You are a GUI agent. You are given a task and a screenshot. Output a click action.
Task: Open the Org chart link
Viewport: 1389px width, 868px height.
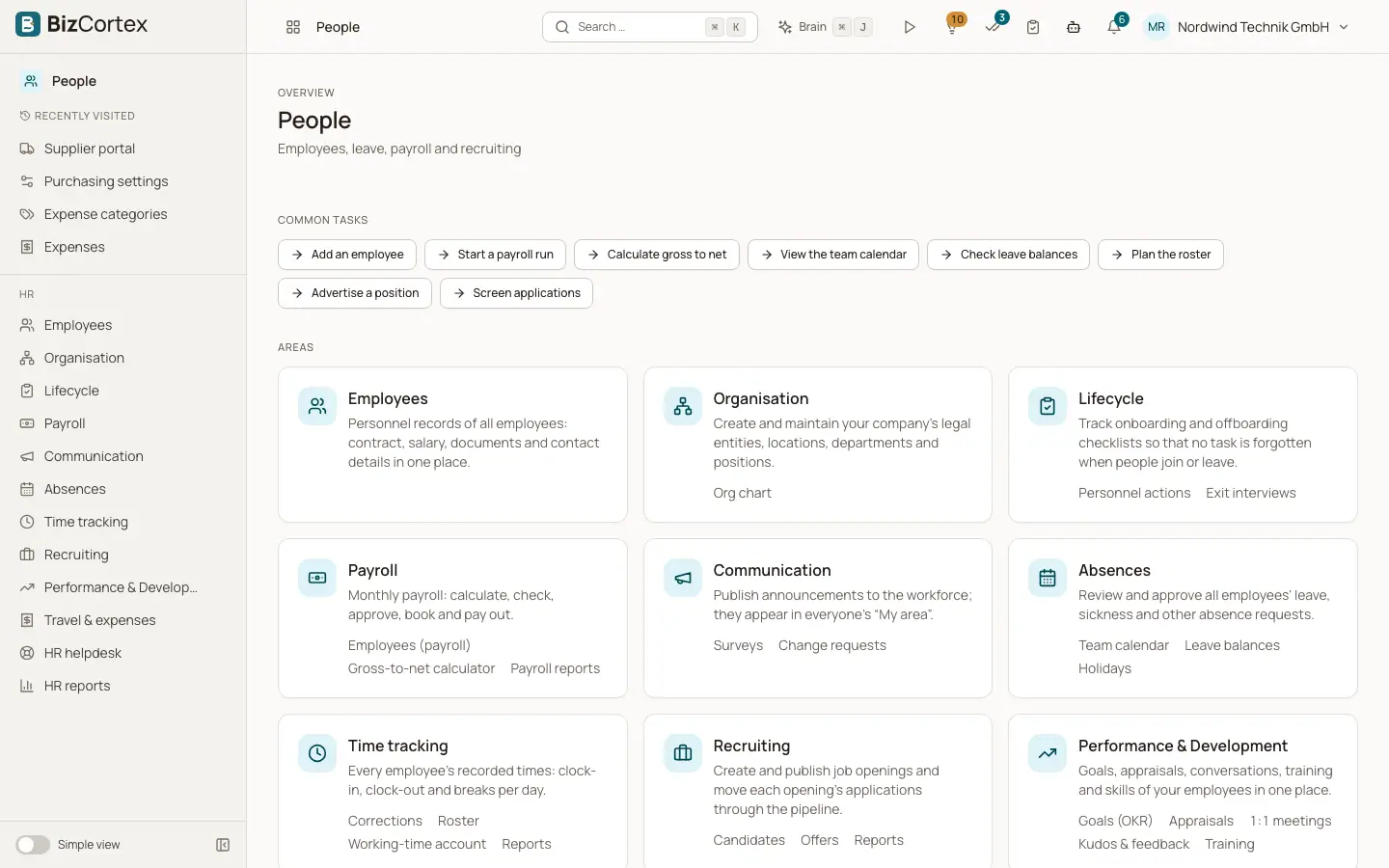742,493
